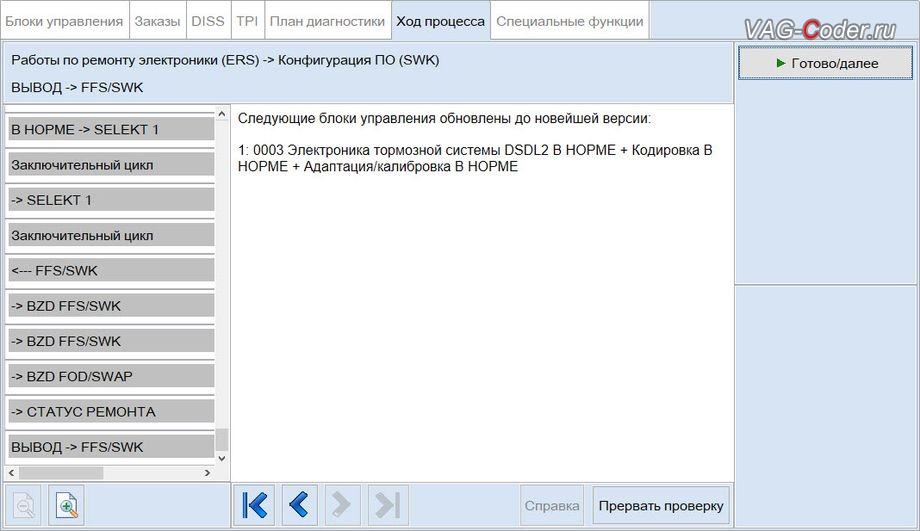Switch to the Блоки управления tab

pyautogui.click(x=64, y=21)
